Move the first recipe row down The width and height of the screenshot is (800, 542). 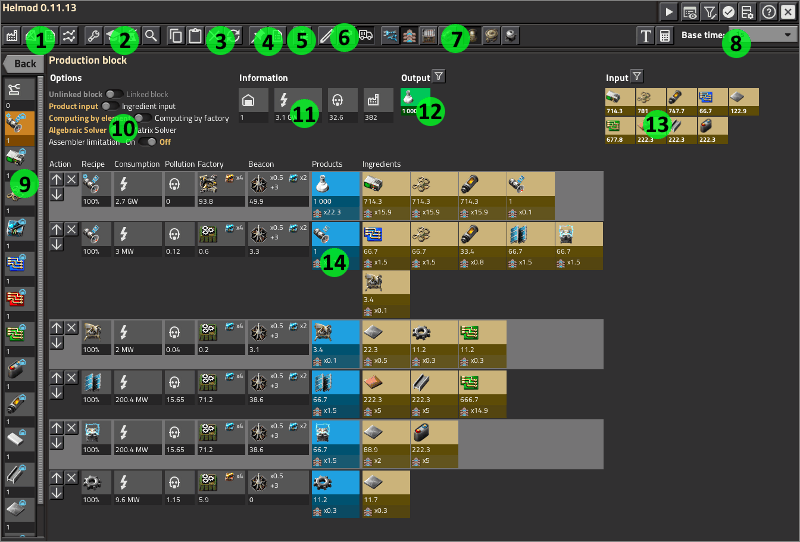click(x=56, y=195)
